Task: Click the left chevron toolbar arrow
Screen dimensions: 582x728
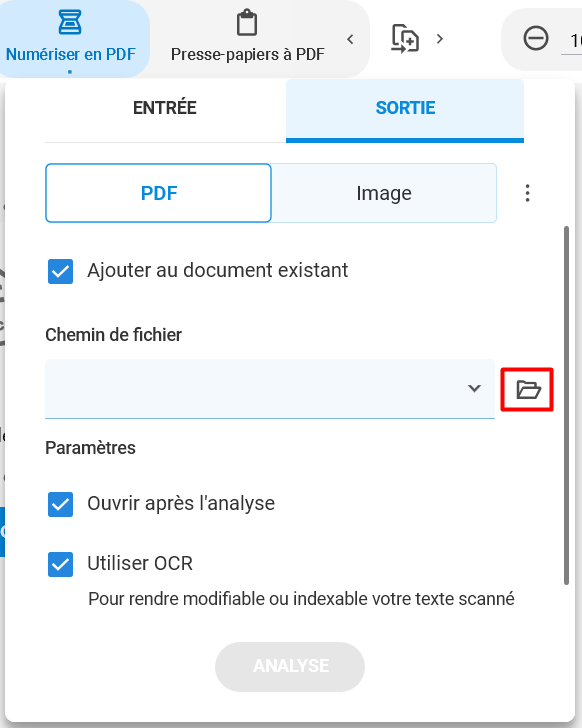Action: click(x=350, y=39)
